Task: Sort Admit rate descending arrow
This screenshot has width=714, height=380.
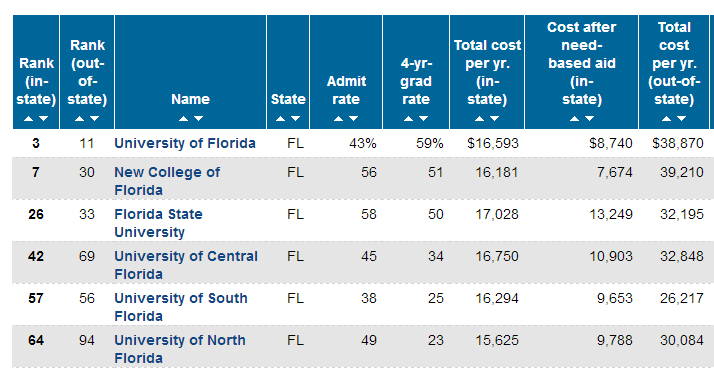Action: point(353,118)
